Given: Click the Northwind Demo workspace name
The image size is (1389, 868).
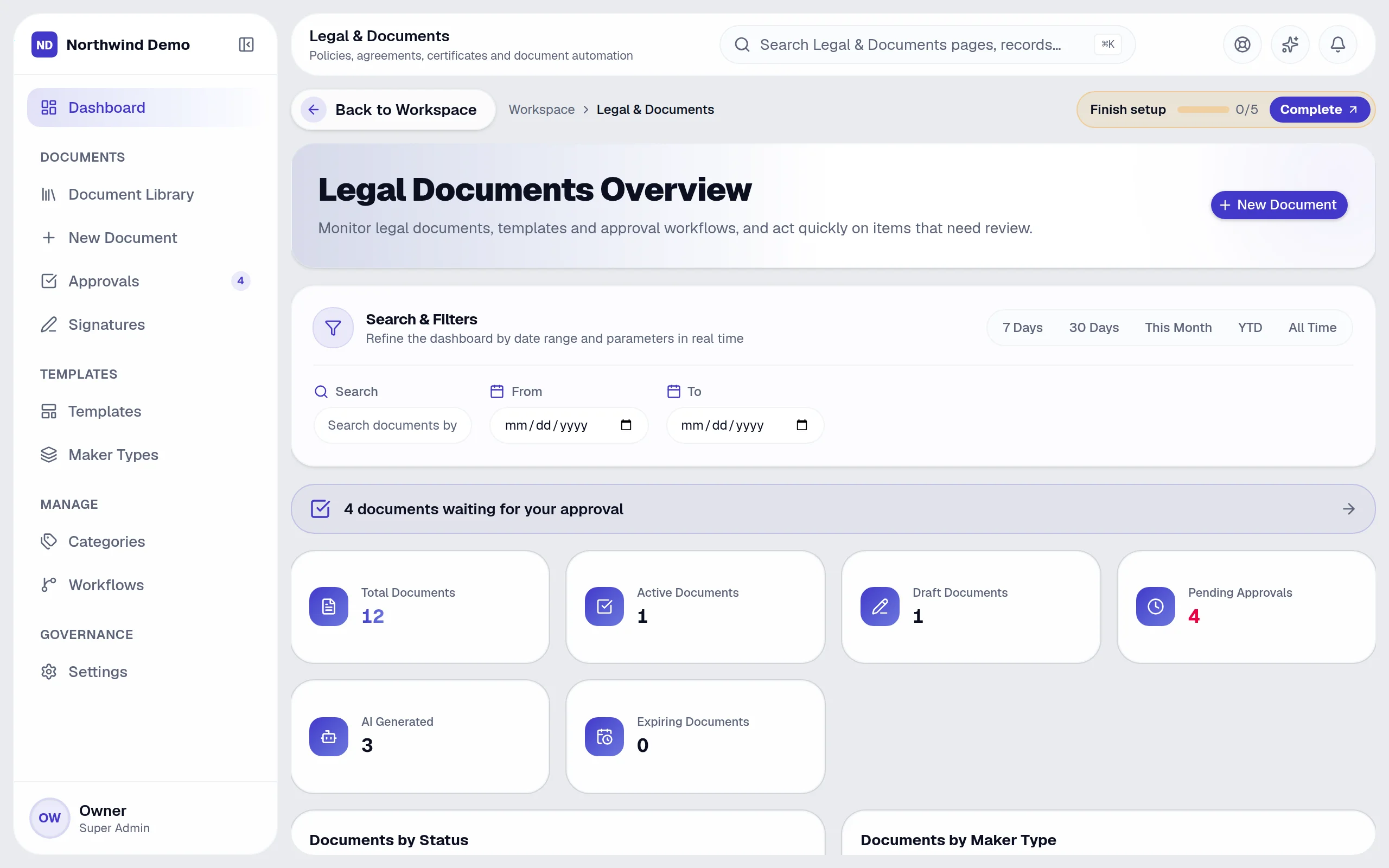Looking at the screenshot, I should click(x=128, y=44).
